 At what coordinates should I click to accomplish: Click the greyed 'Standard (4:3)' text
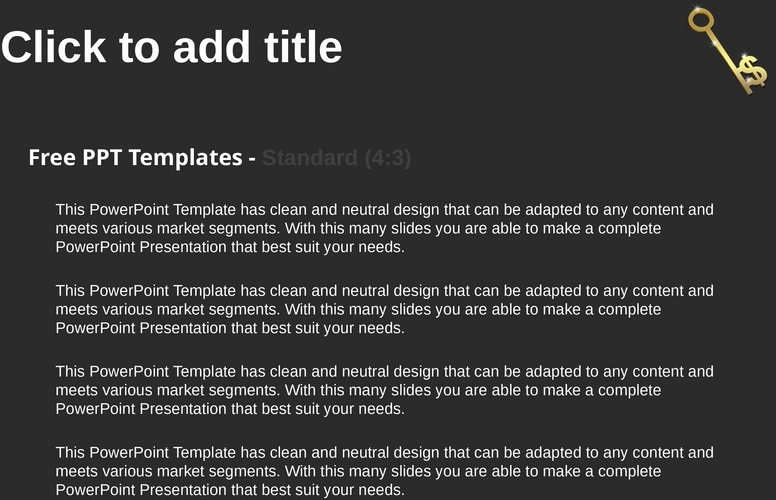337,158
